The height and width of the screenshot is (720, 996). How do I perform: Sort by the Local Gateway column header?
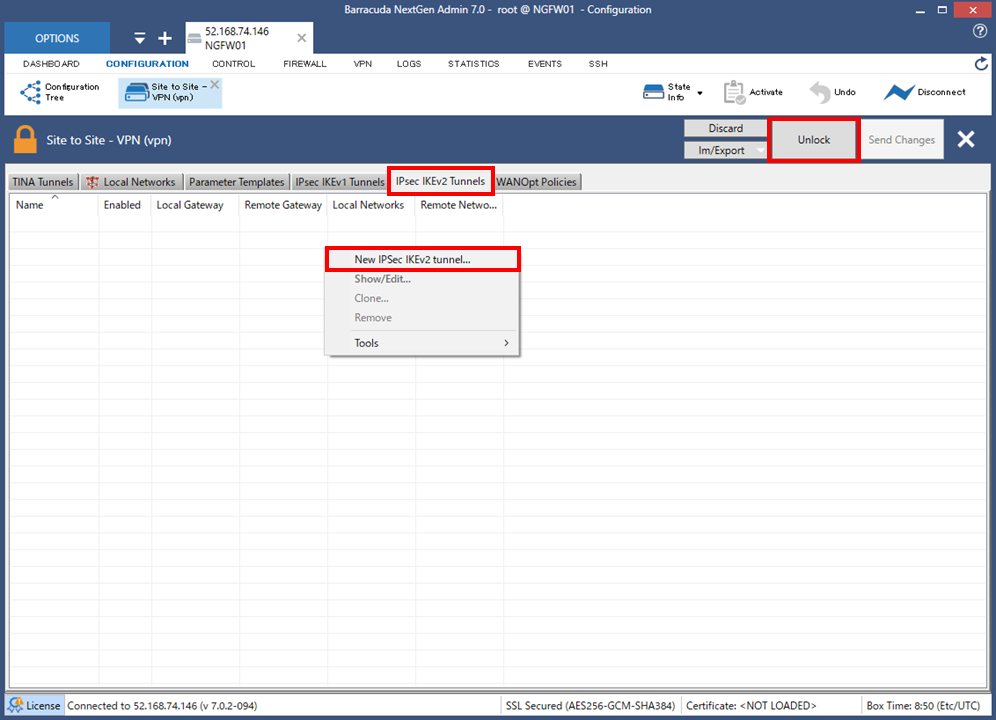195,205
